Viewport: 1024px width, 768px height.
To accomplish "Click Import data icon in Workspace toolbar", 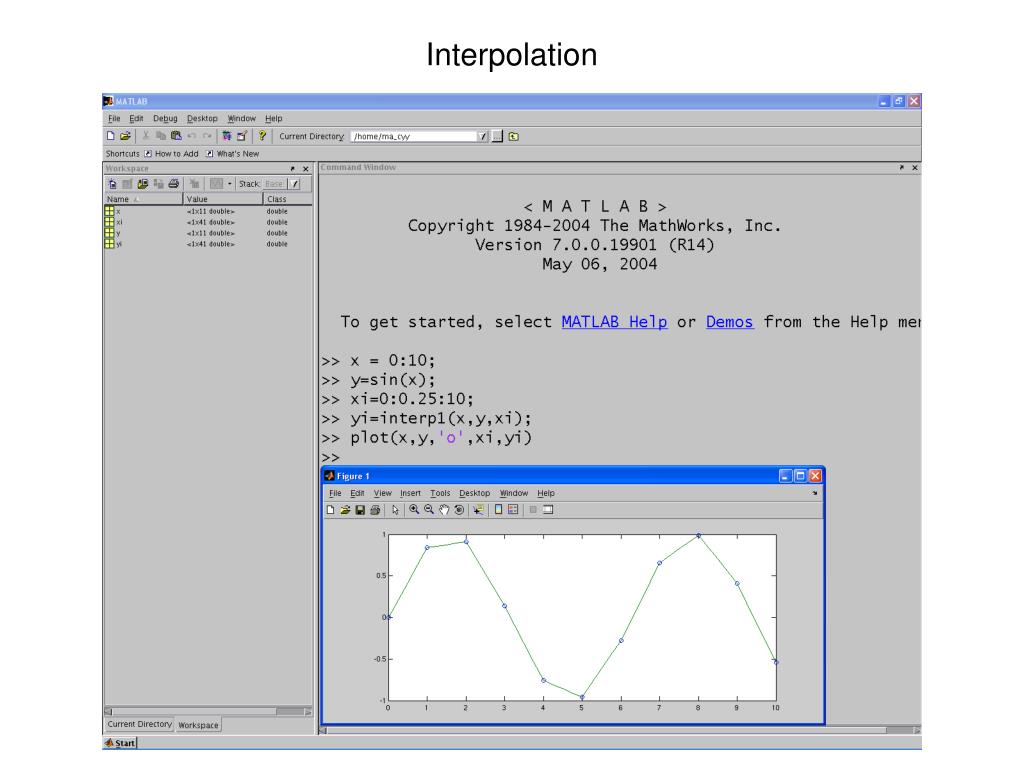I will tap(143, 184).
